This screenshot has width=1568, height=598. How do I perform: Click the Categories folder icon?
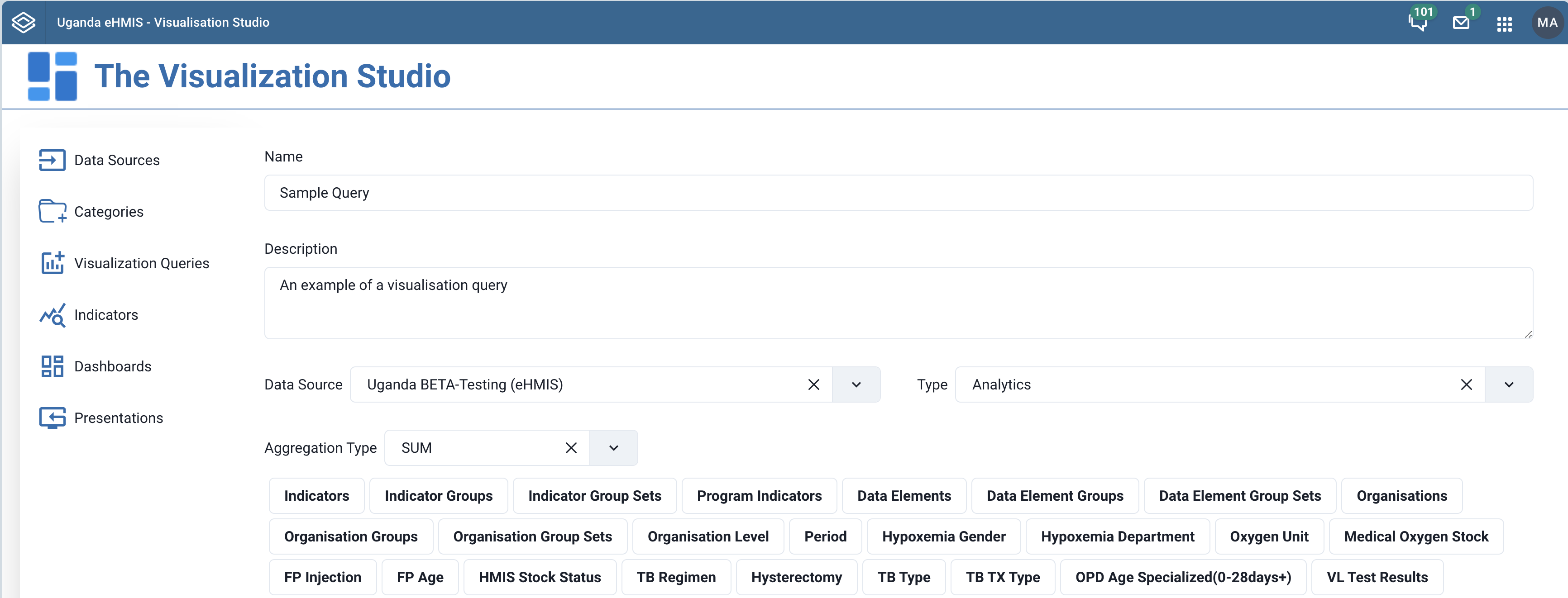[x=53, y=211]
